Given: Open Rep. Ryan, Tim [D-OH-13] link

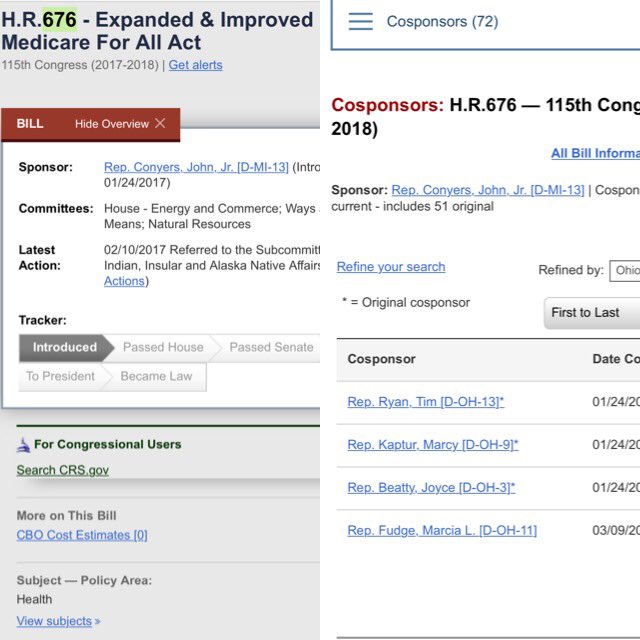Looking at the screenshot, I should 426,402.
